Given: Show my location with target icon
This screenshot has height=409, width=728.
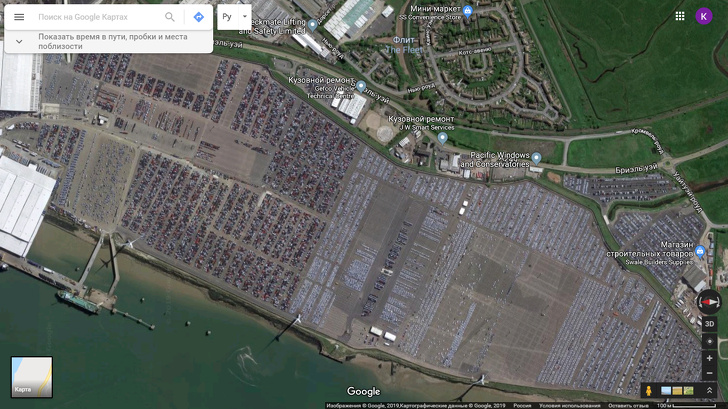Looking at the screenshot, I should pos(709,341).
